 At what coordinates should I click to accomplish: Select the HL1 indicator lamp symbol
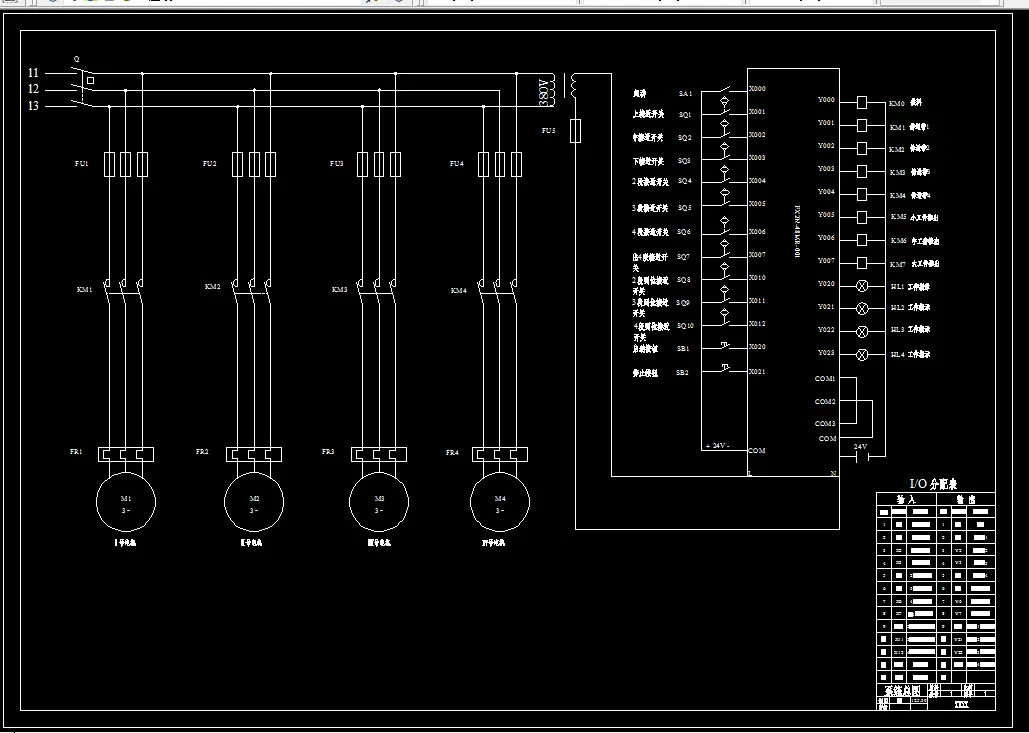click(x=861, y=285)
